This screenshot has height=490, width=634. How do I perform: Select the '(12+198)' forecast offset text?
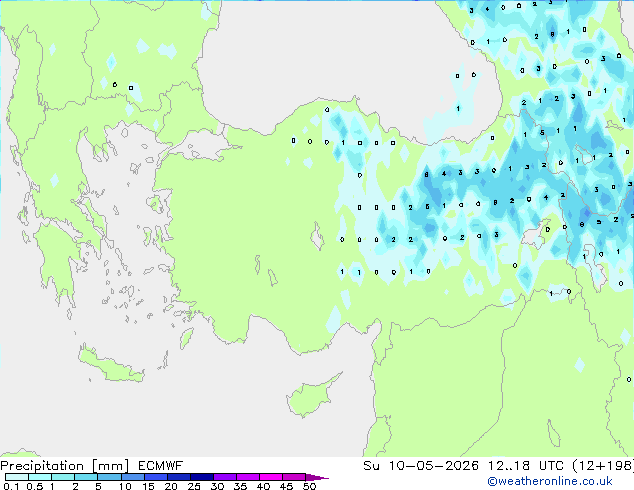603,466
